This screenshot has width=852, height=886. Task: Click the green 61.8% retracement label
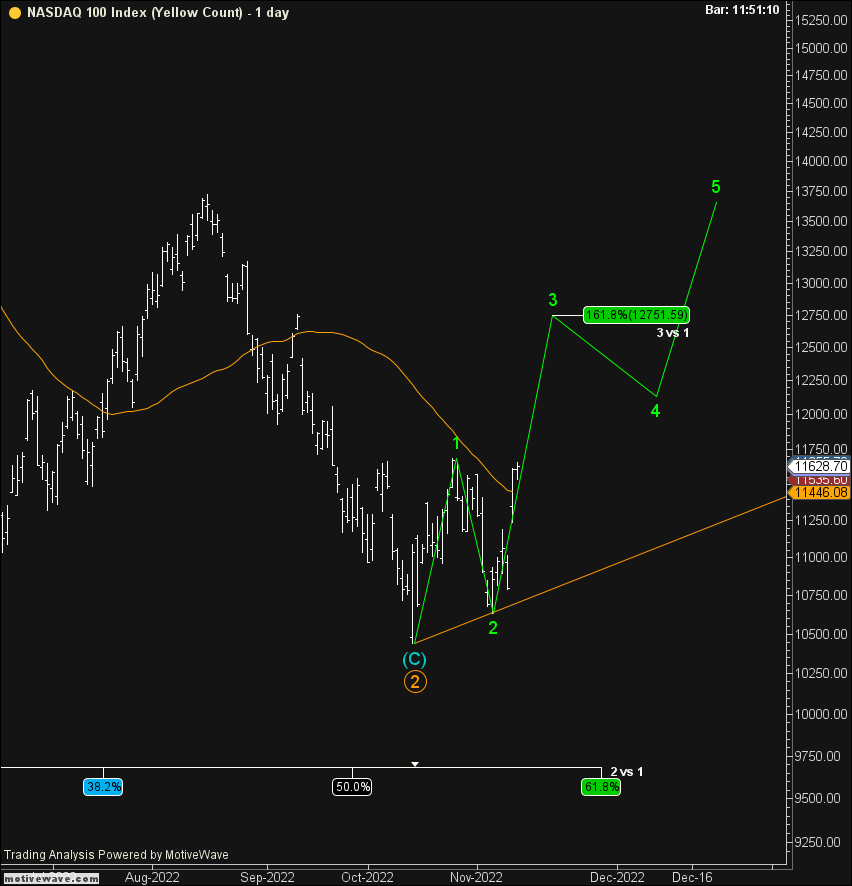601,787
